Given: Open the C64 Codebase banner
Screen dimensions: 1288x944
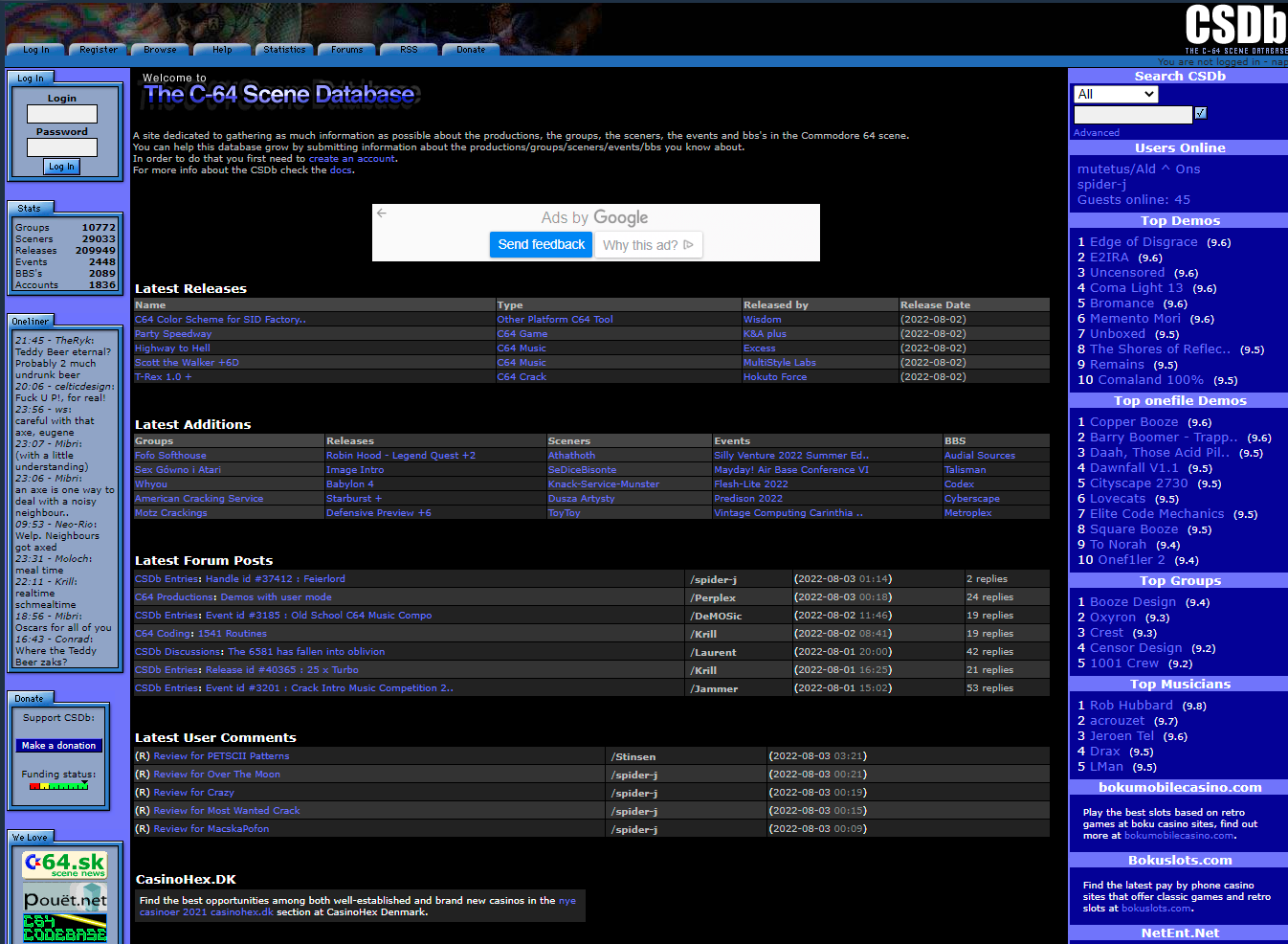Looking at the screenshot, I should [65, 929].
